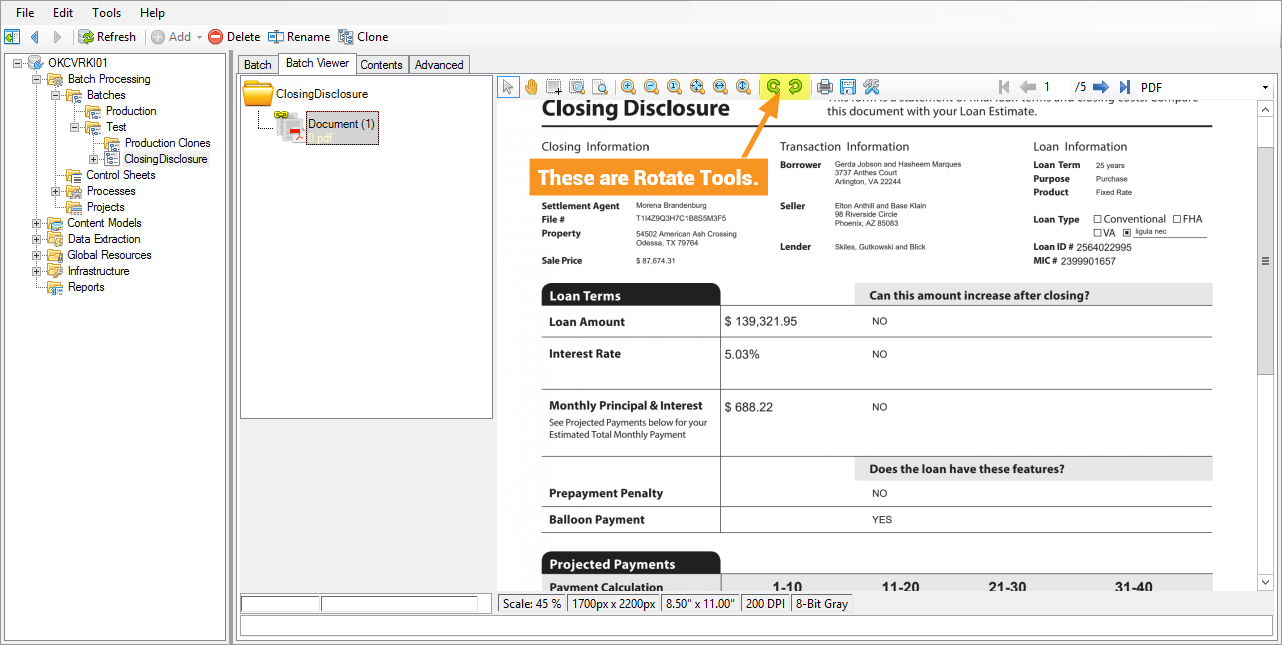Open the Tools menu
Screen dimensions: 1282x645
(x=106, y=13)
